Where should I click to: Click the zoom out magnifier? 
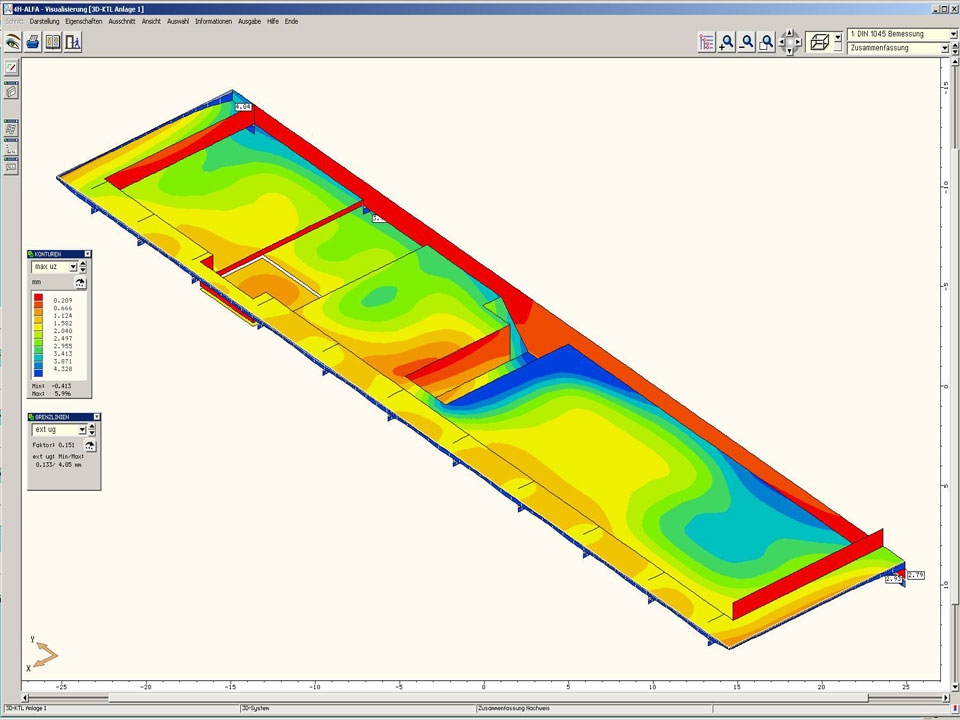tap(747, 42)
